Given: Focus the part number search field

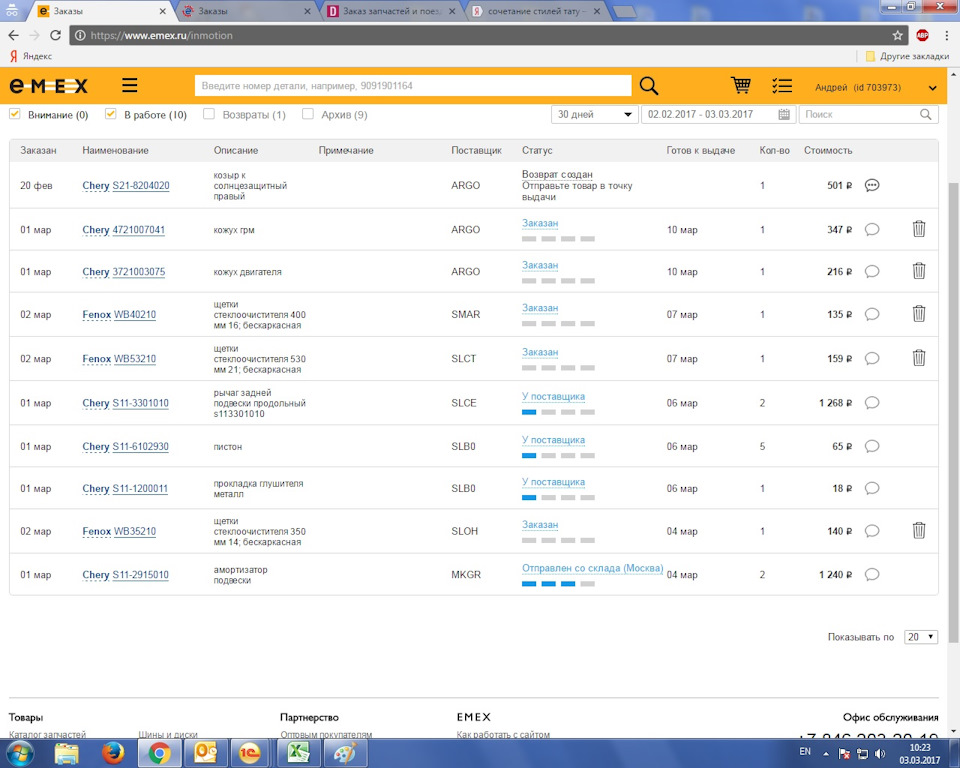Looking at the screenshot, I should [x=413, y=86].
